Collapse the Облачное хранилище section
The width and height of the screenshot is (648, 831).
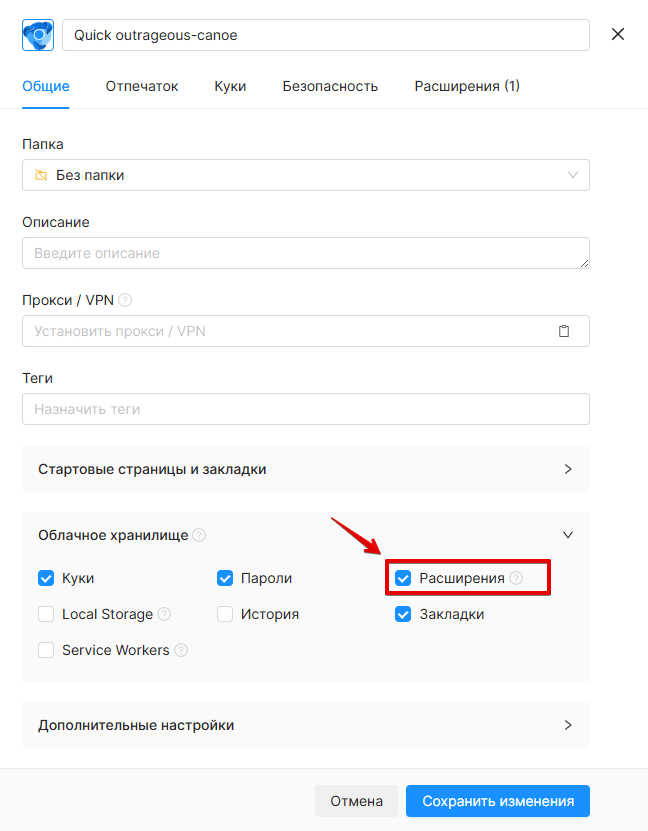tap(568, 535)
